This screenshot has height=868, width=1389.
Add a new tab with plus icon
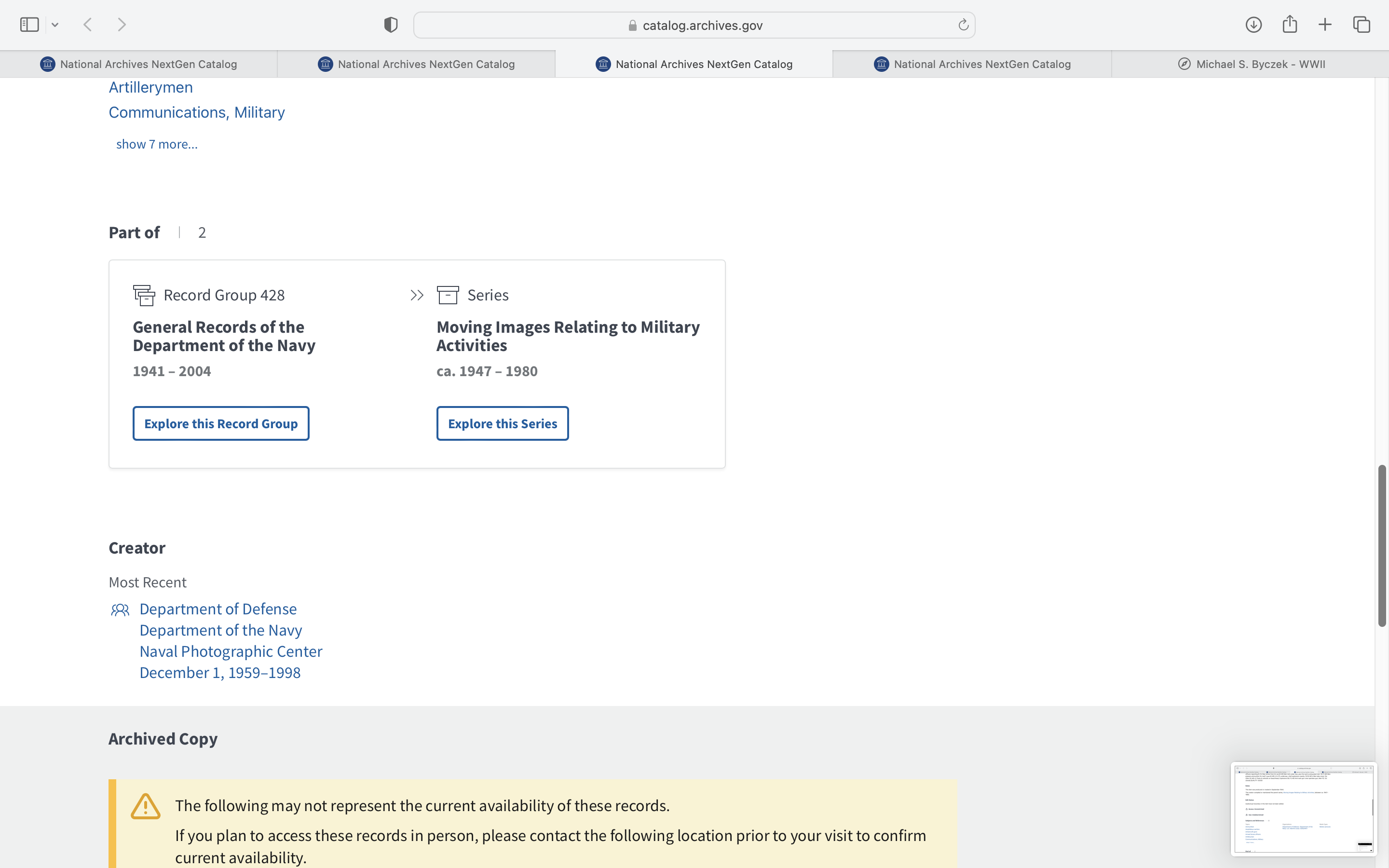pyautogui.click(x=1325, y=25)
